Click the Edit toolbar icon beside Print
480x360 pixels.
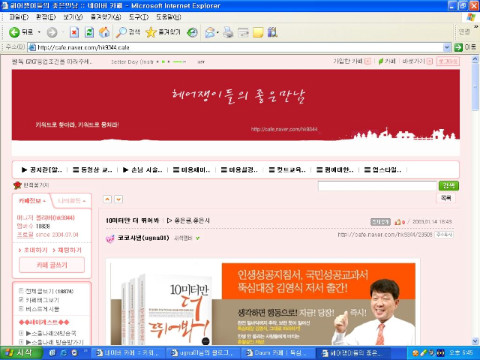coord(243,32)
